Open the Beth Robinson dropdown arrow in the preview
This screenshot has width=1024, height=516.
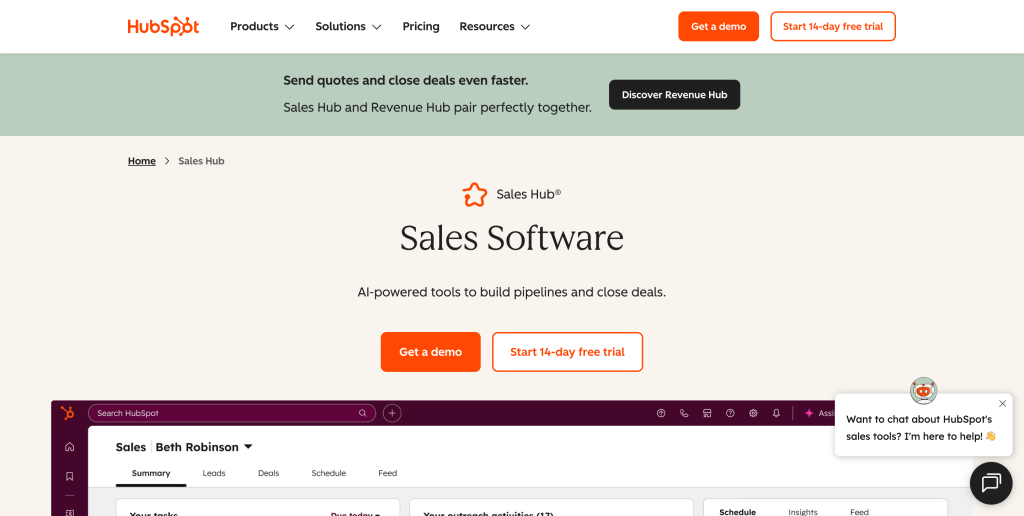248,447
